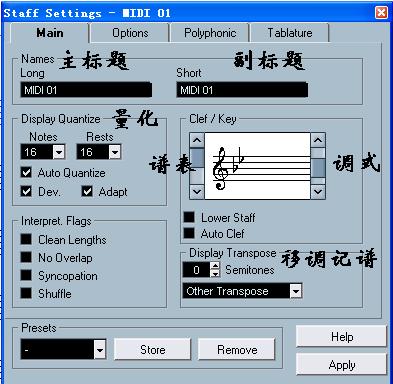Click the Long name input field
393x384 pixels.
tap(86, 90)
